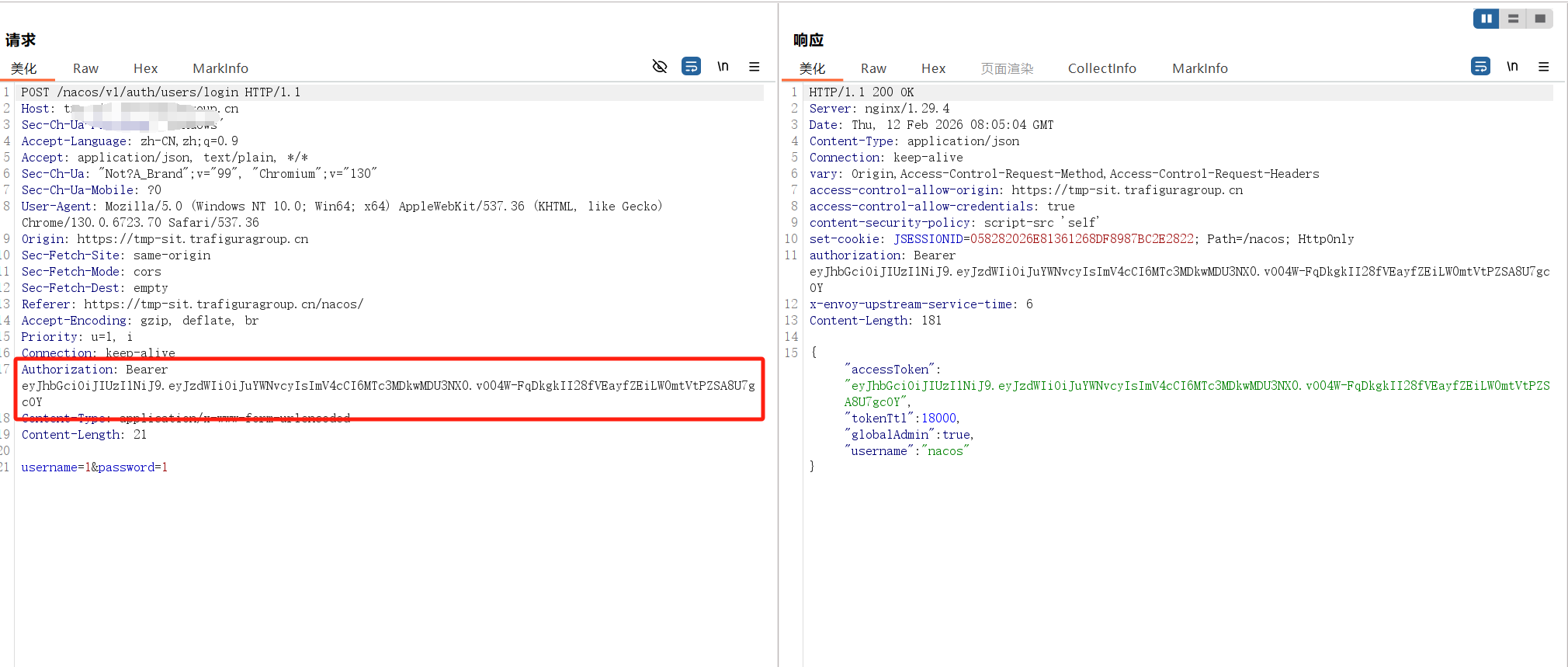Switch to top-bottom split layout icon
Viewport: 1568px width, 667px height.
pyautogui.click(x=1513, y=19)
